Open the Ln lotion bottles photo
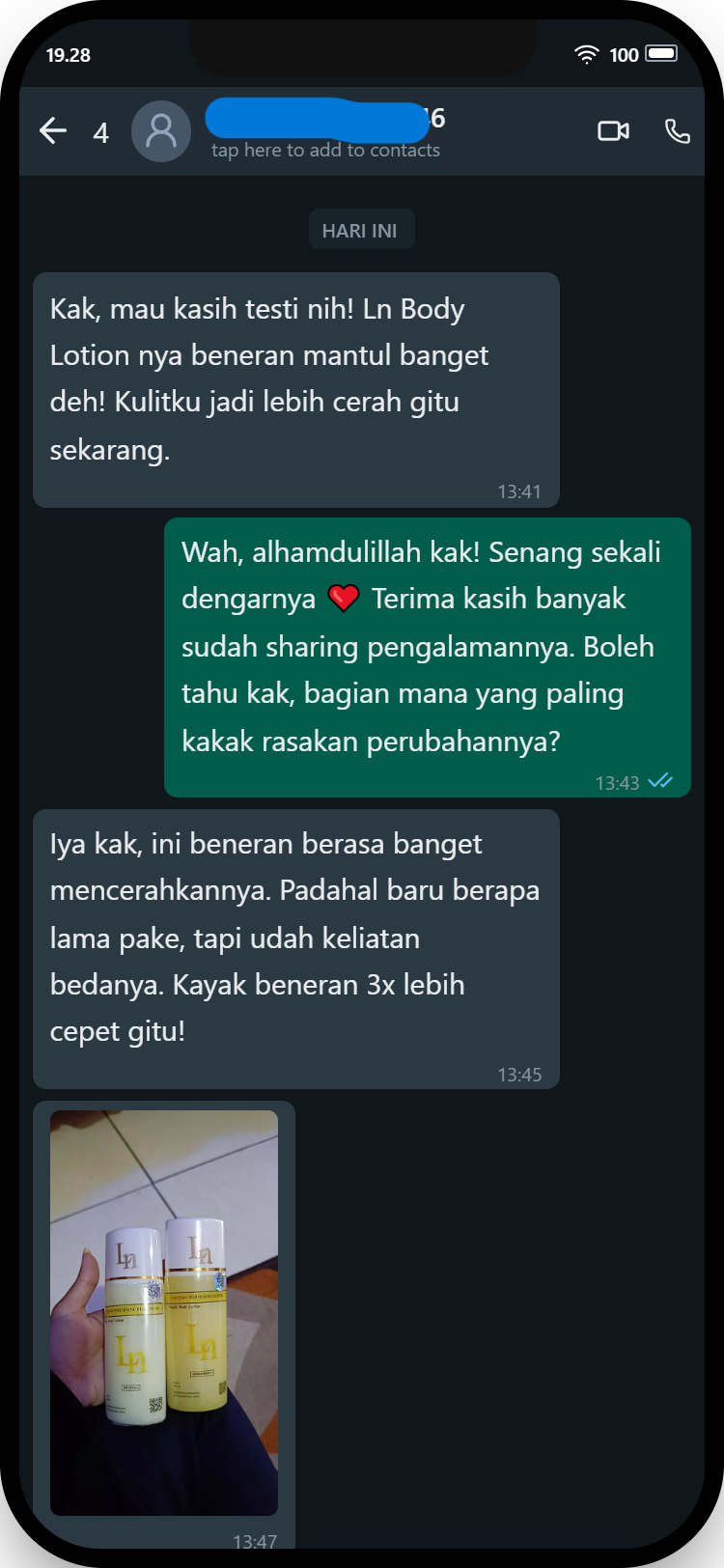The width and height of the screenshot is (724, 1568). pyautogui.click(x=164, y=1312)
